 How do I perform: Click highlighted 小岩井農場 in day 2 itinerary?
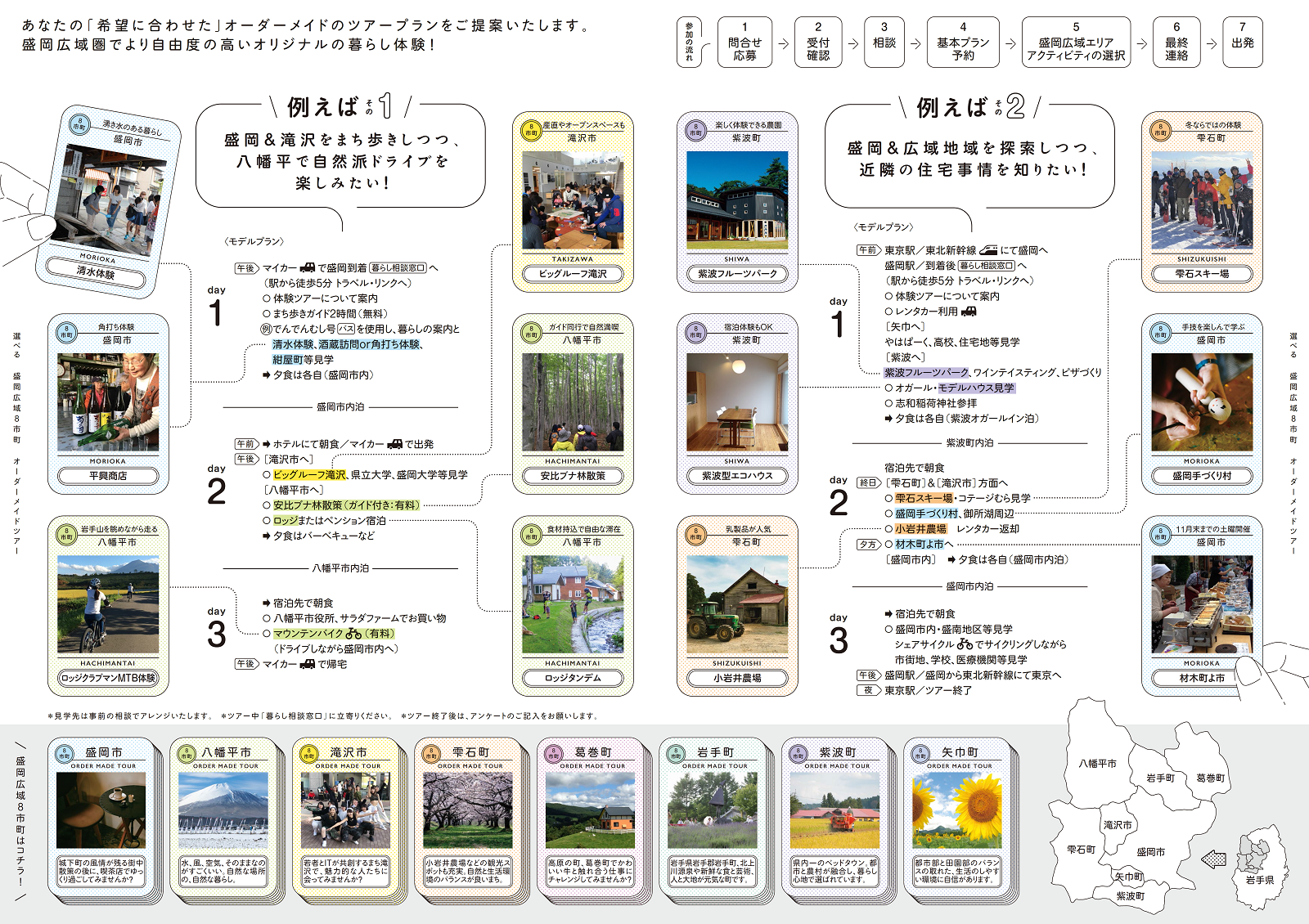(920, 529)
